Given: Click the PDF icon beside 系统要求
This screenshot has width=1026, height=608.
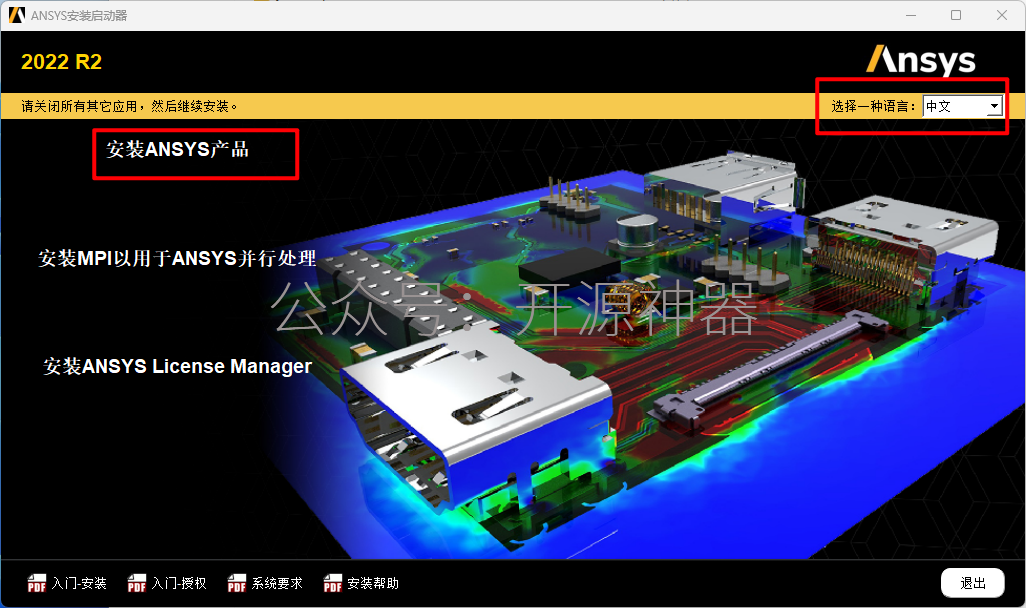Looking at the screenshot, I should [237, 583].
